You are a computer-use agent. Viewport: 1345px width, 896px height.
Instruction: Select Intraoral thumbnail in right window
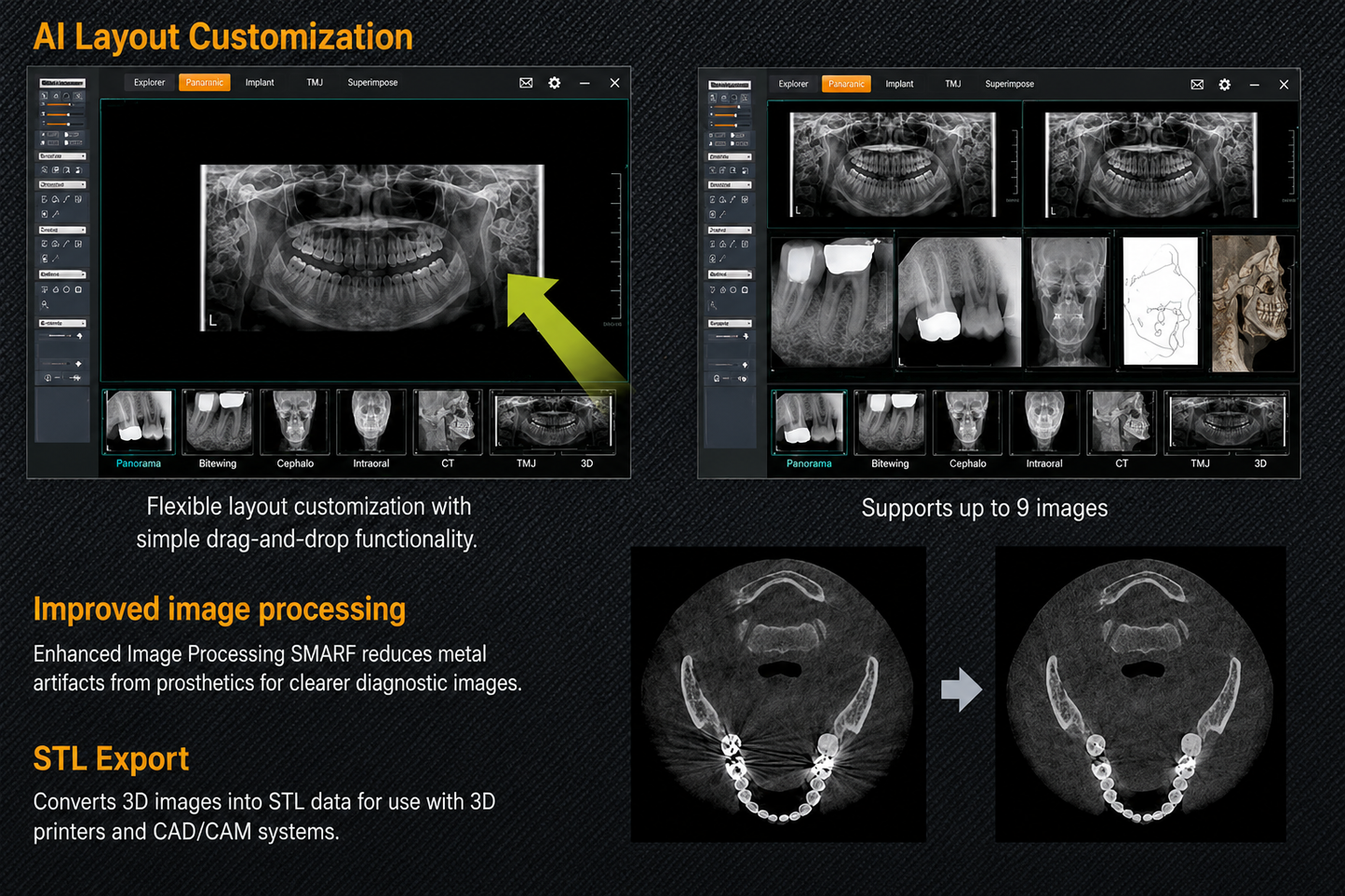pyautogui.click(x=1044, y=422)
